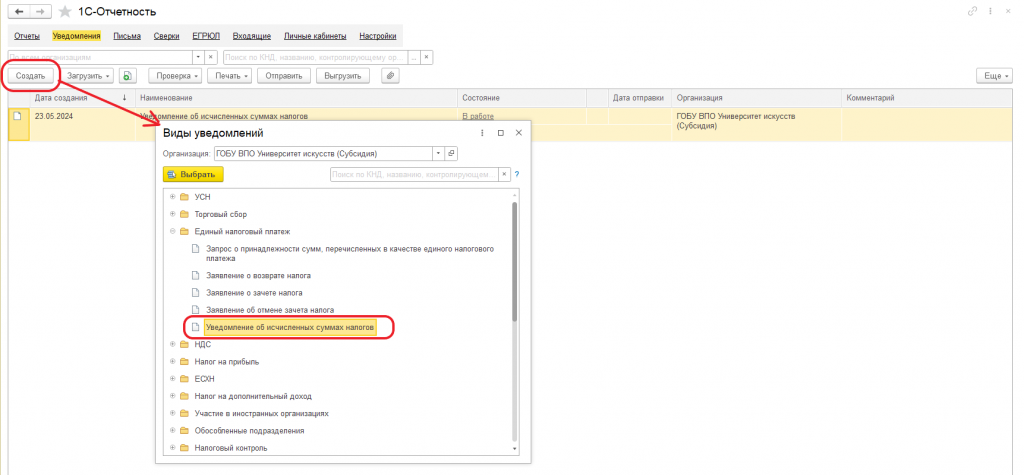Switch to the Входящие tab
Image resolution: width=1024 pixels, height=475 pixels.
pyautogui.click(x=251, y=36)
